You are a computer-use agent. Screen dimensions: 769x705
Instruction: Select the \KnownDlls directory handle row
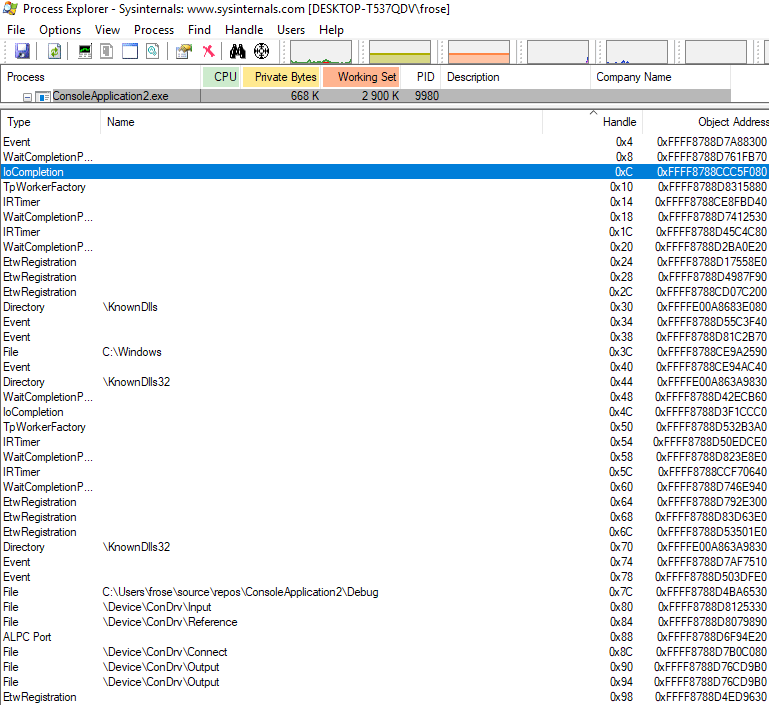(x=384, y=307)
